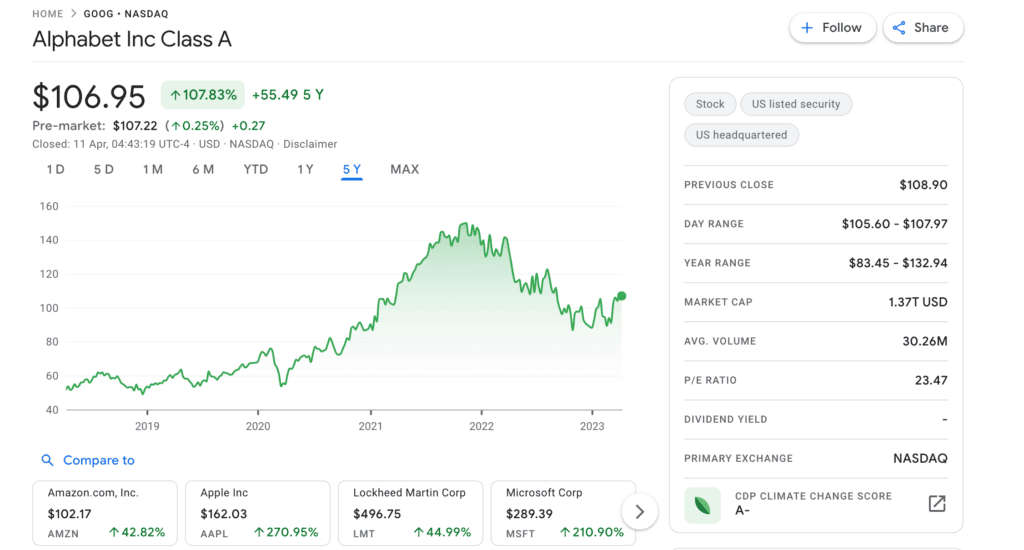
Task: Select the 1D time range tab
Action: (x=55, y=169)
